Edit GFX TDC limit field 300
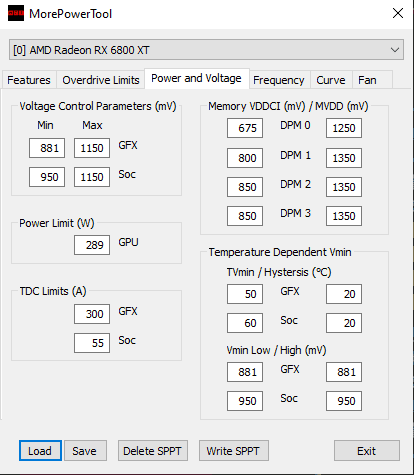Image resolution: width=414 pixels, height=475 pixels. pos(92,314)
